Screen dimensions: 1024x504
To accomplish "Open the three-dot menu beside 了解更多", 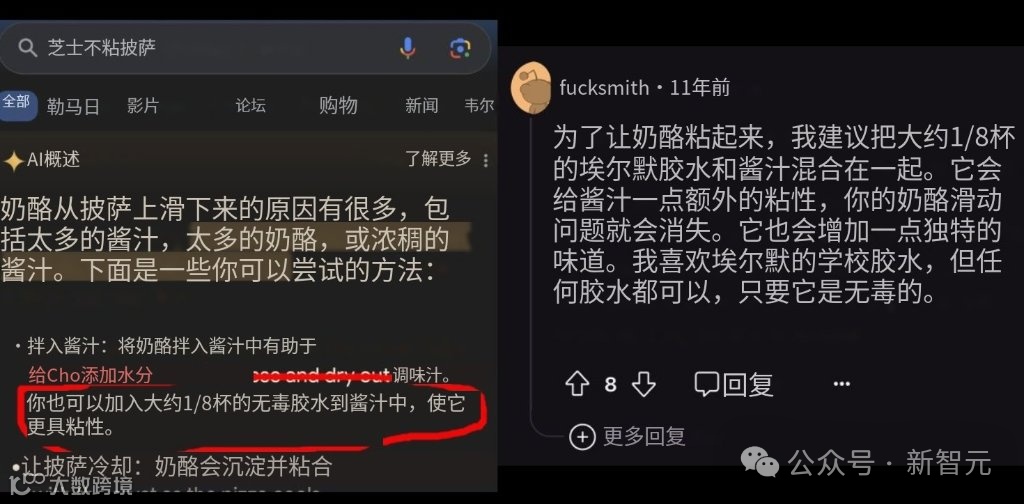I will click(x=485, y=159).
